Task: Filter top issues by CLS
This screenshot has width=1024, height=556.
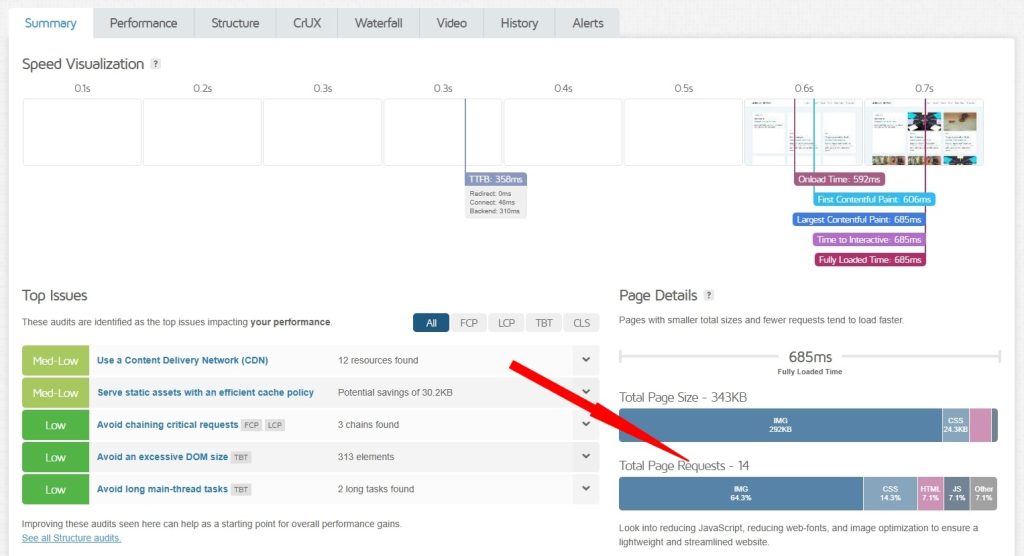Action: [581, 323]
